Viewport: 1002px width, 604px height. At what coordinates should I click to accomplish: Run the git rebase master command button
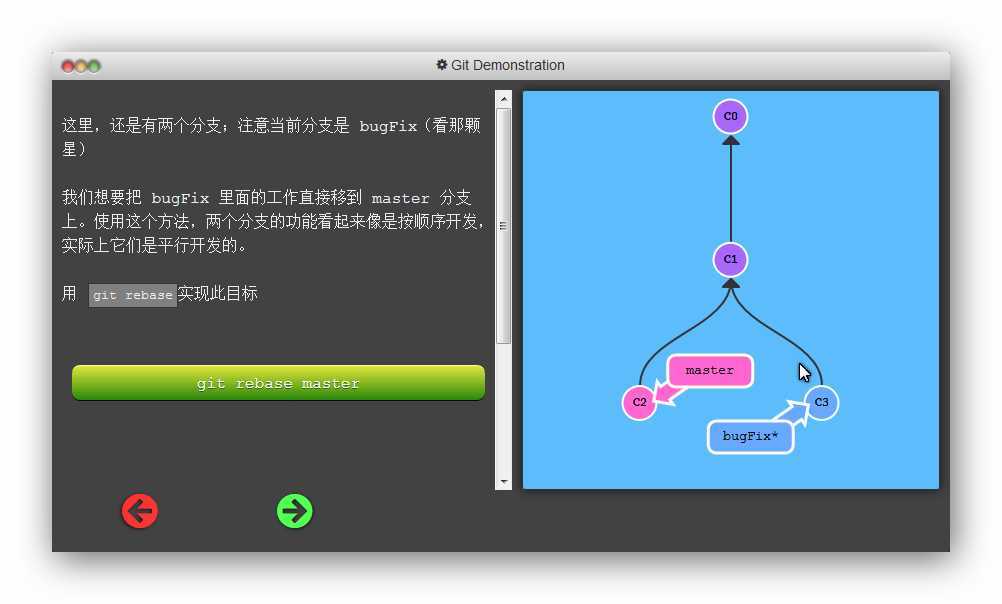(x=278, y=383)
